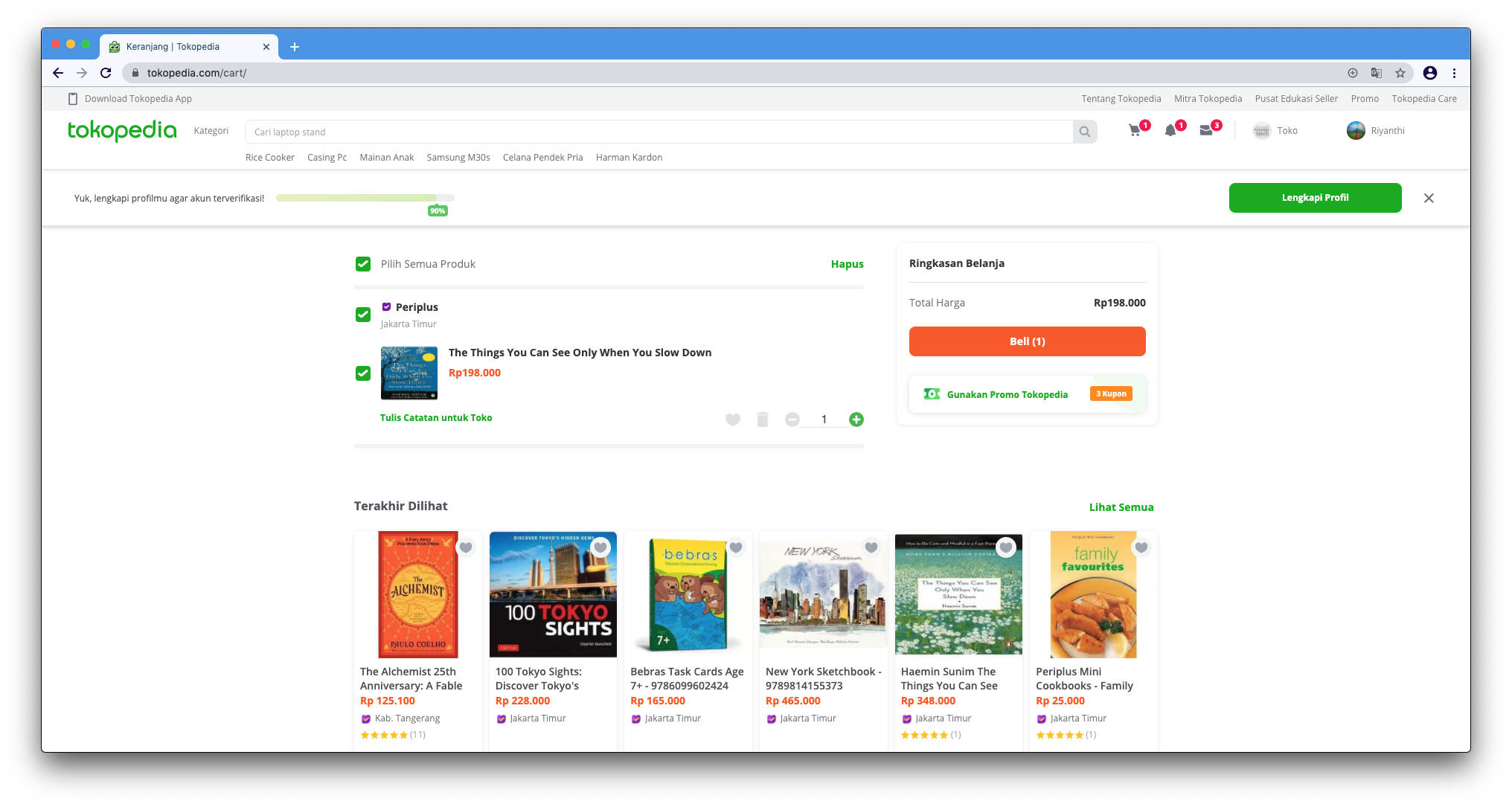Screen dimensions: 1512x807
Task: Open Periplus Mini Cookbooks cover
Action: 1094,594
